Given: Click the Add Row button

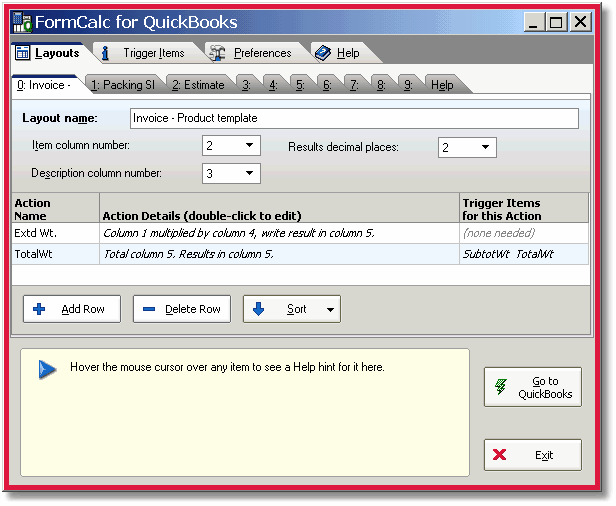Looking at the screenshot, I should [x=72, y=309].
